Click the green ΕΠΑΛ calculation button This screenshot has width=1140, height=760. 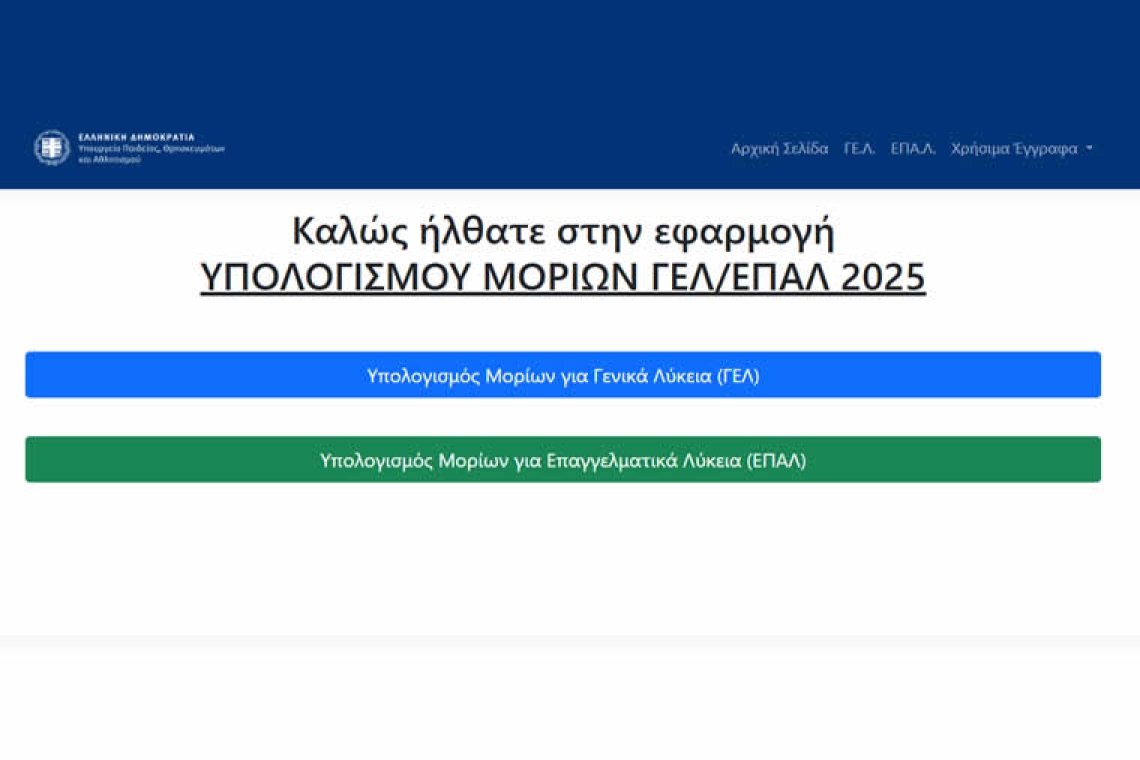tap(563, 459)
